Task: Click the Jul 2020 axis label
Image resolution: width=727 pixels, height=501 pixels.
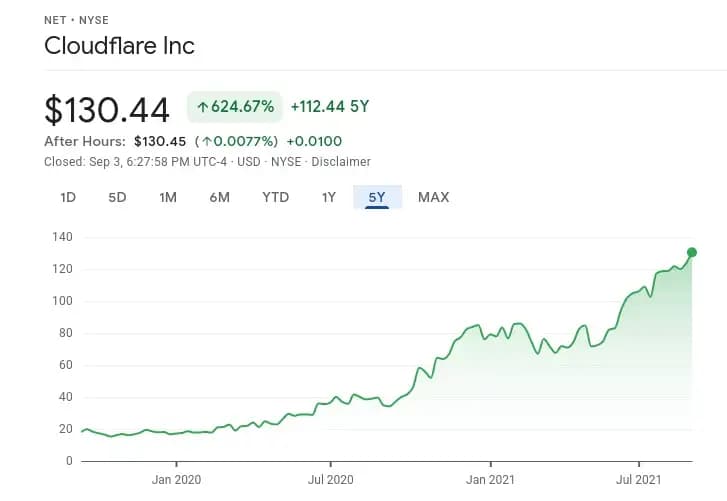Action: click(x=328, y=480)
